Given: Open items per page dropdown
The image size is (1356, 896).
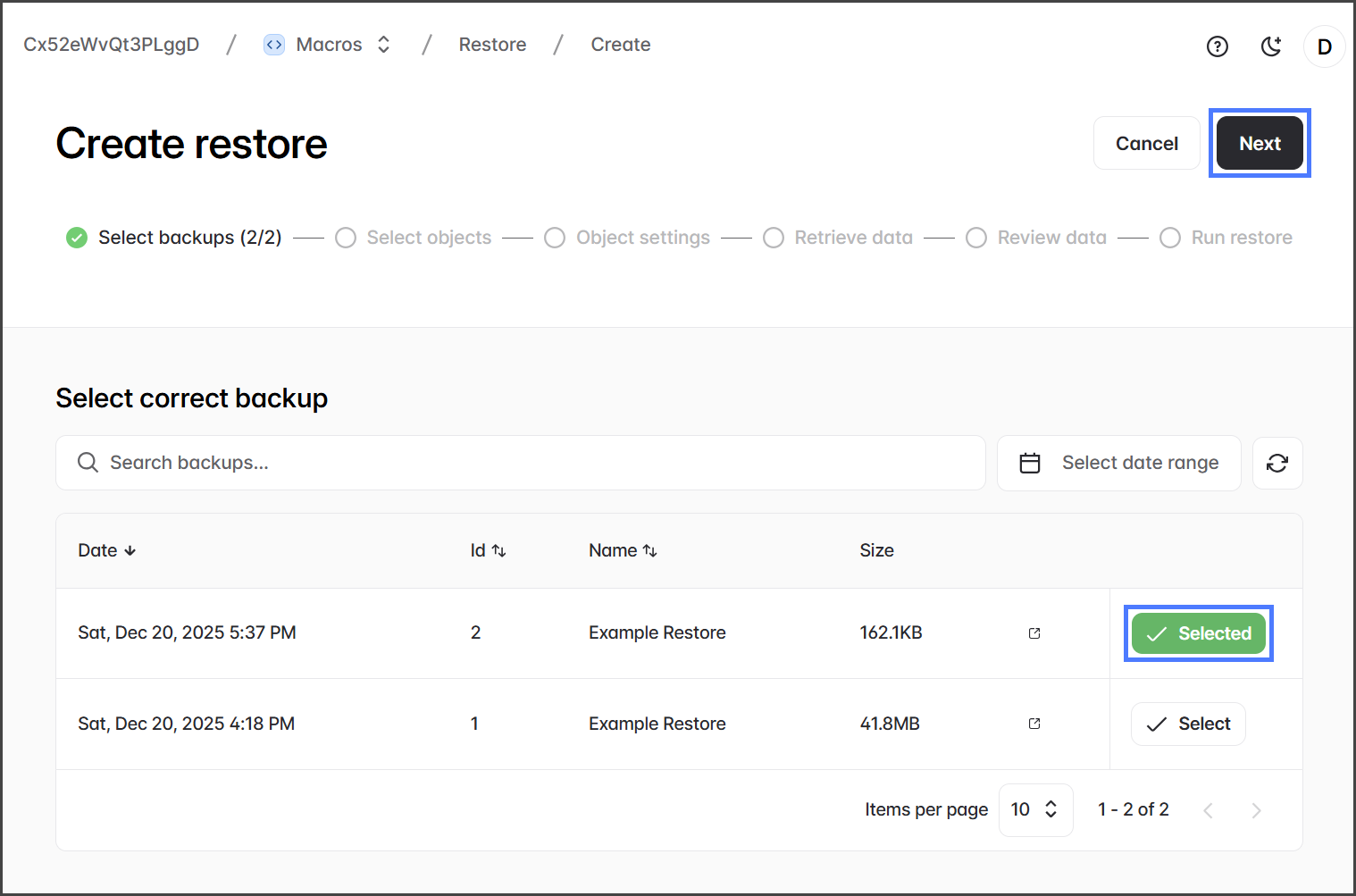Looking at the screenshot, I should click(1034, 809).
